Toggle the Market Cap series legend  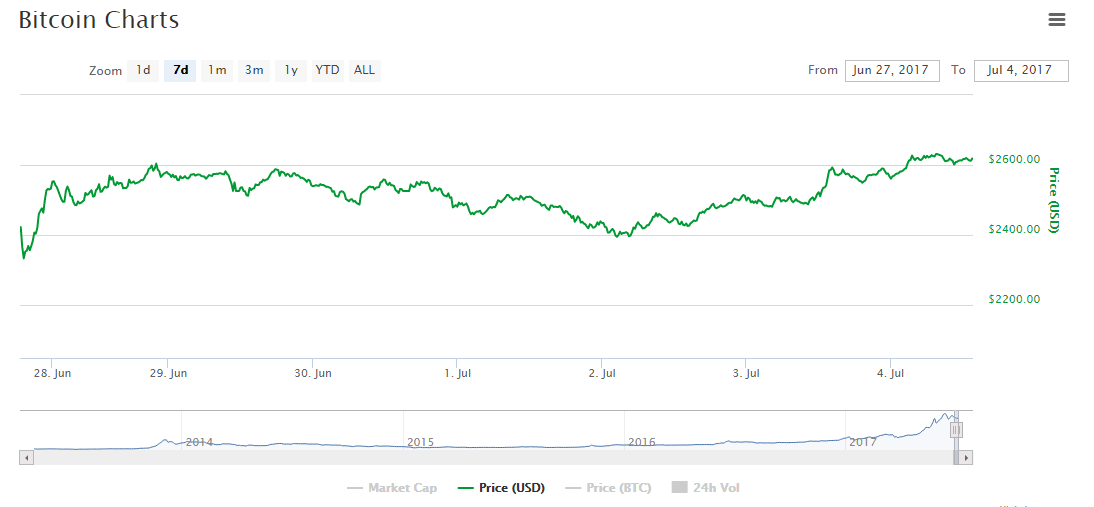[392, 488]
